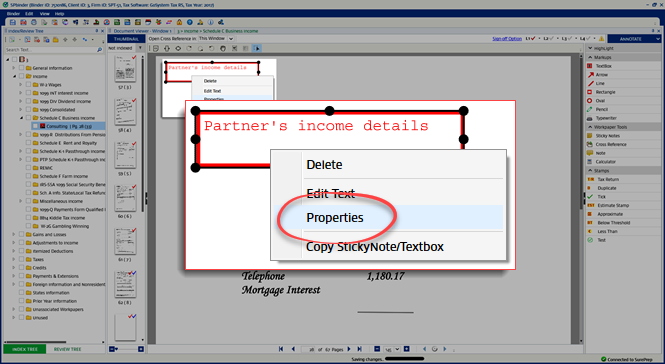The height and width of the screenshot is (364, 665).
Task: Click the Sign off Option link
Action: (507, 39)
